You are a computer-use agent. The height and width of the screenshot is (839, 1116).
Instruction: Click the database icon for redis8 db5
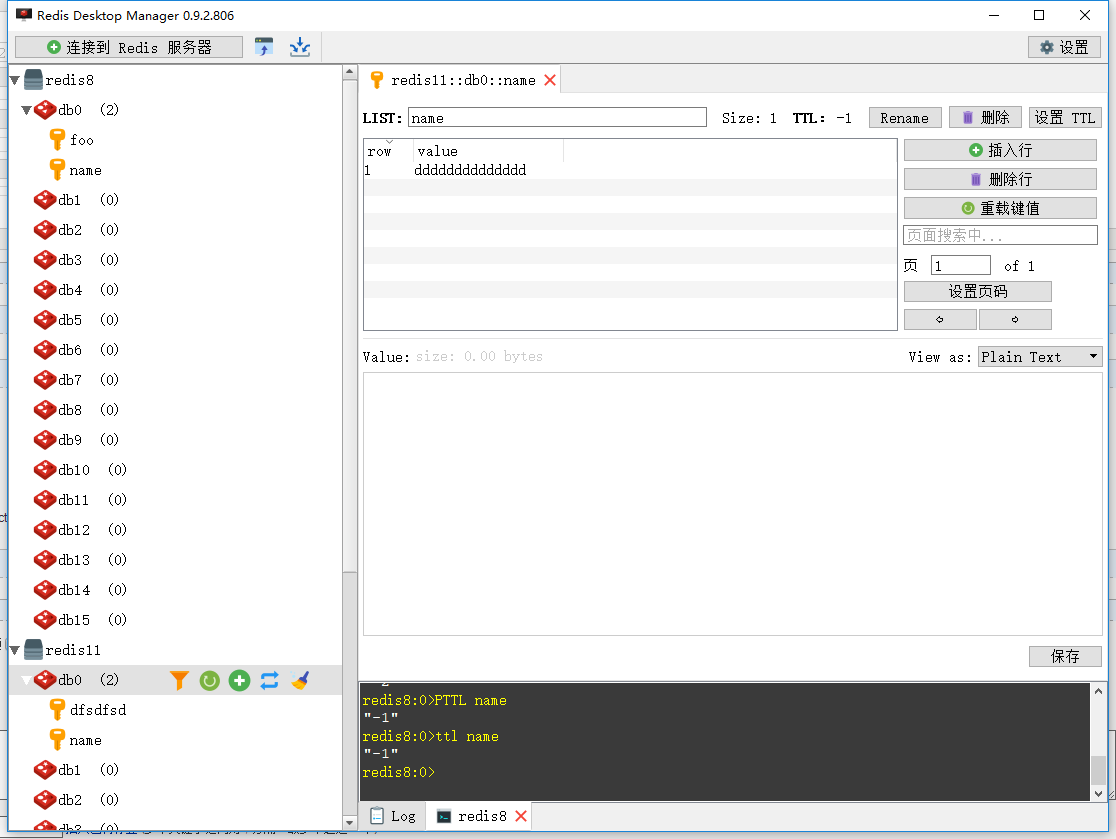45,320
